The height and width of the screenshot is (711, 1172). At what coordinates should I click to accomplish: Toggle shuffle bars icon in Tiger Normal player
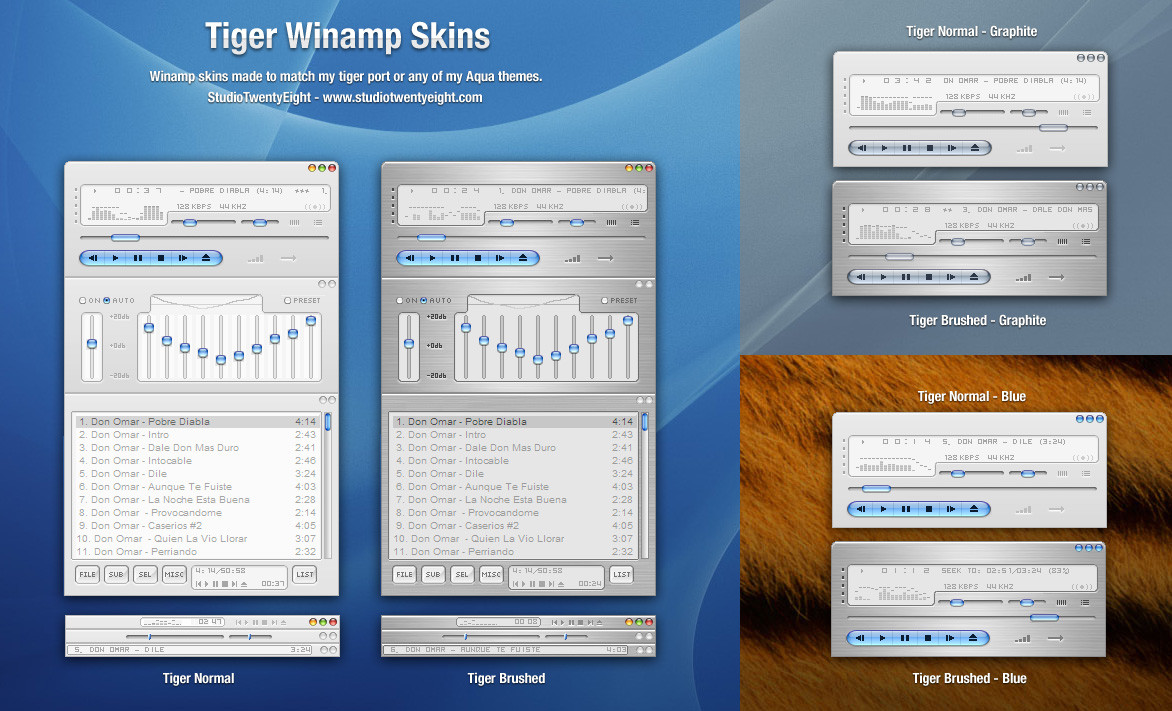coord(256,259)
